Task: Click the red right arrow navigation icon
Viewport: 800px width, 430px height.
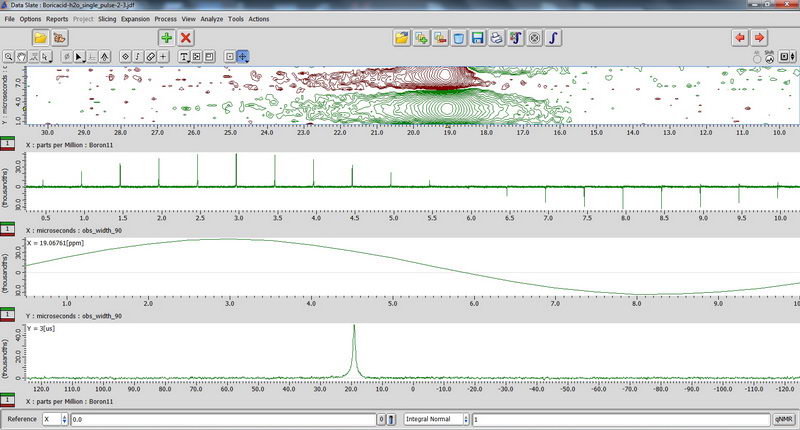Action: point(760,38)
